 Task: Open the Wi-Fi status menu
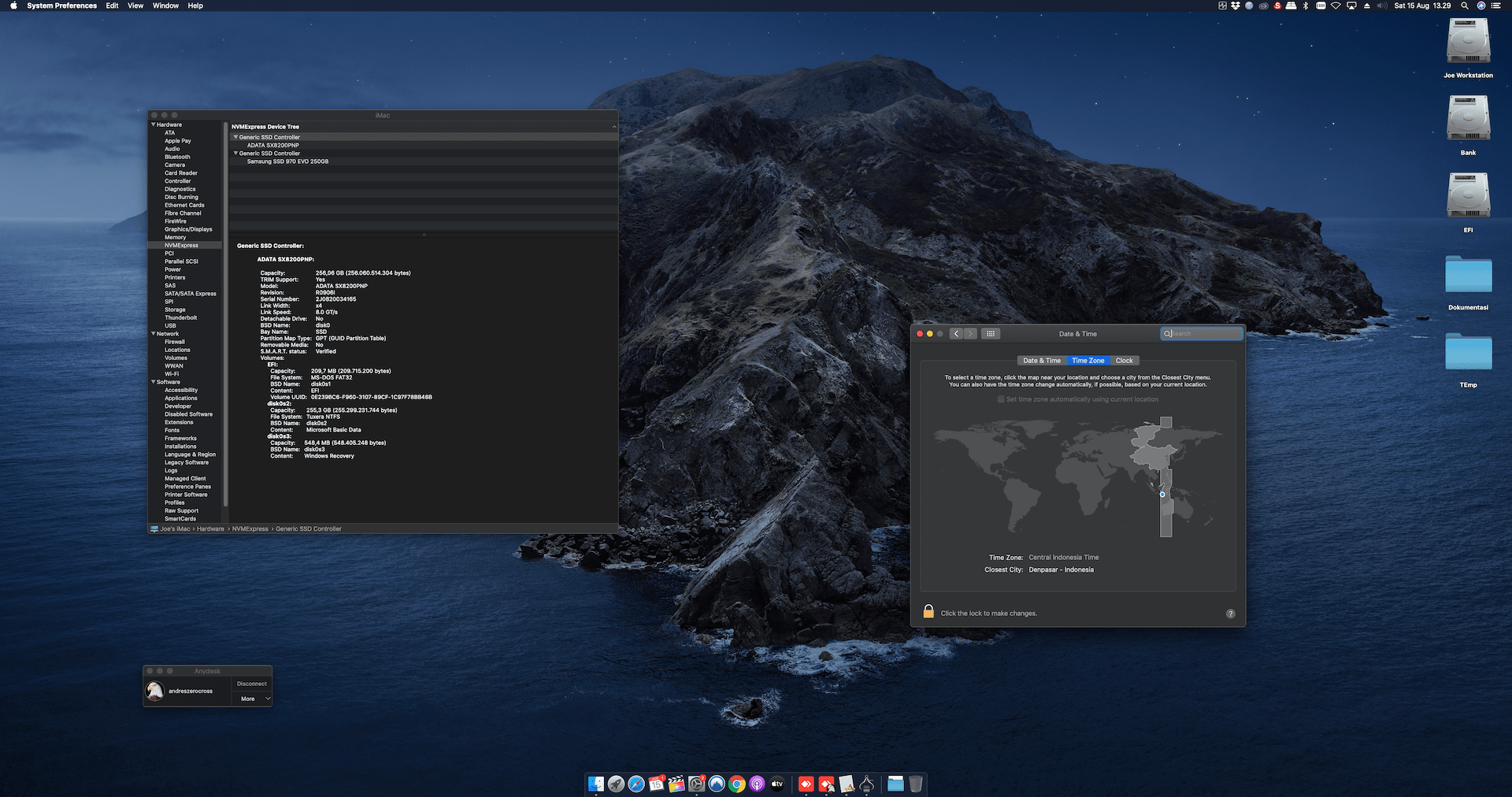point(1336,6)
